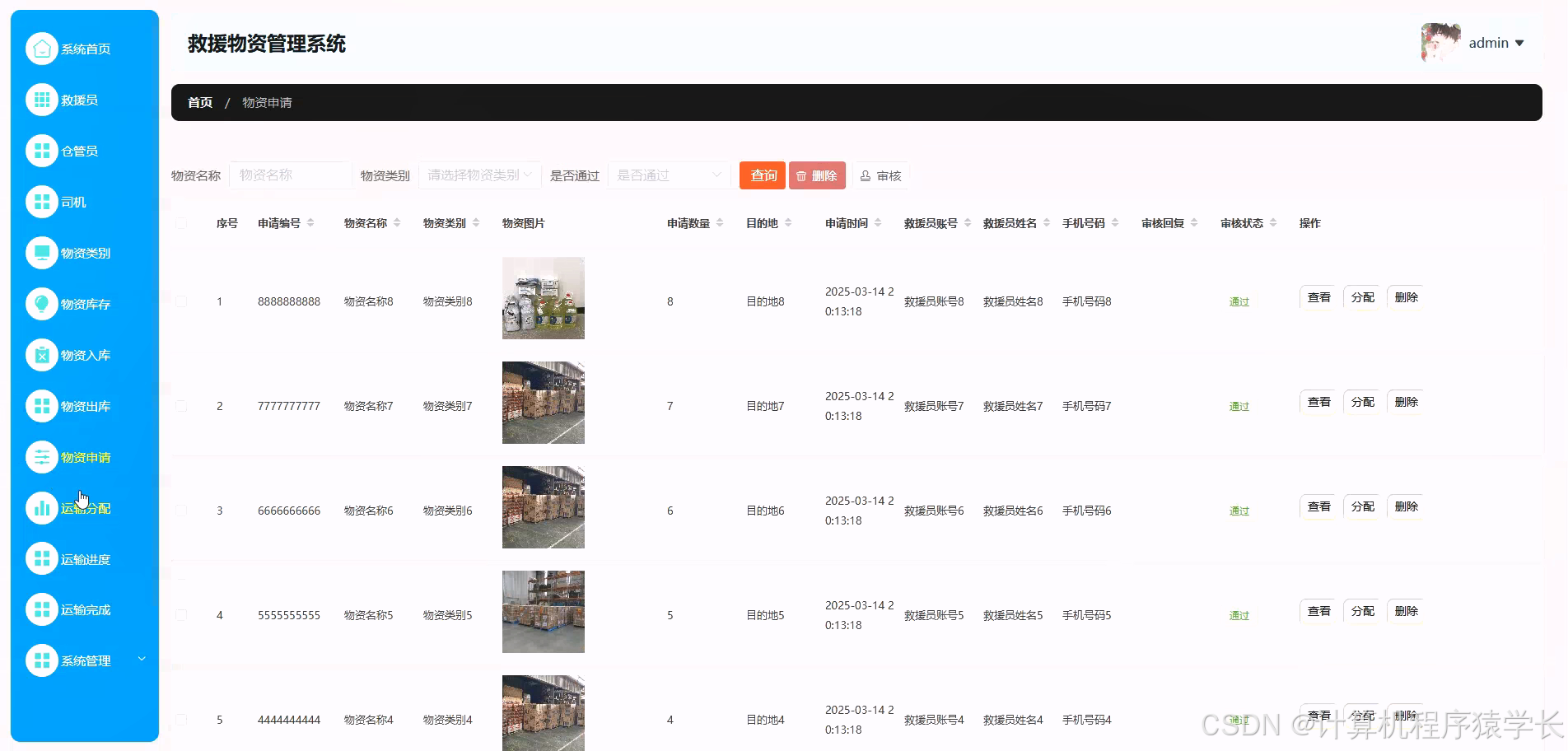Open the admin account dropdown
This screenshot has height=751, width=1568.
pos(1488,42)
